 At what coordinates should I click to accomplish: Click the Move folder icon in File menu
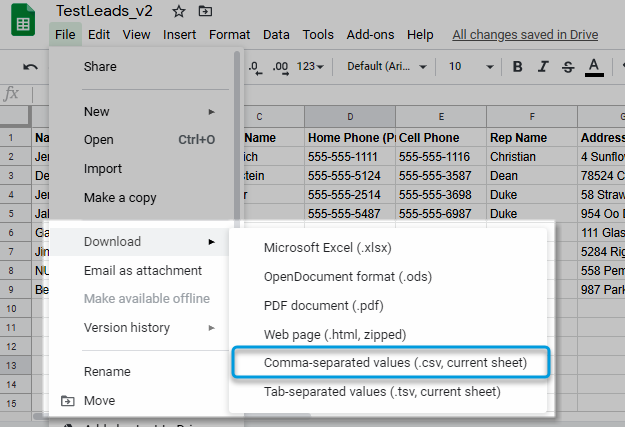tap(67, 400)
